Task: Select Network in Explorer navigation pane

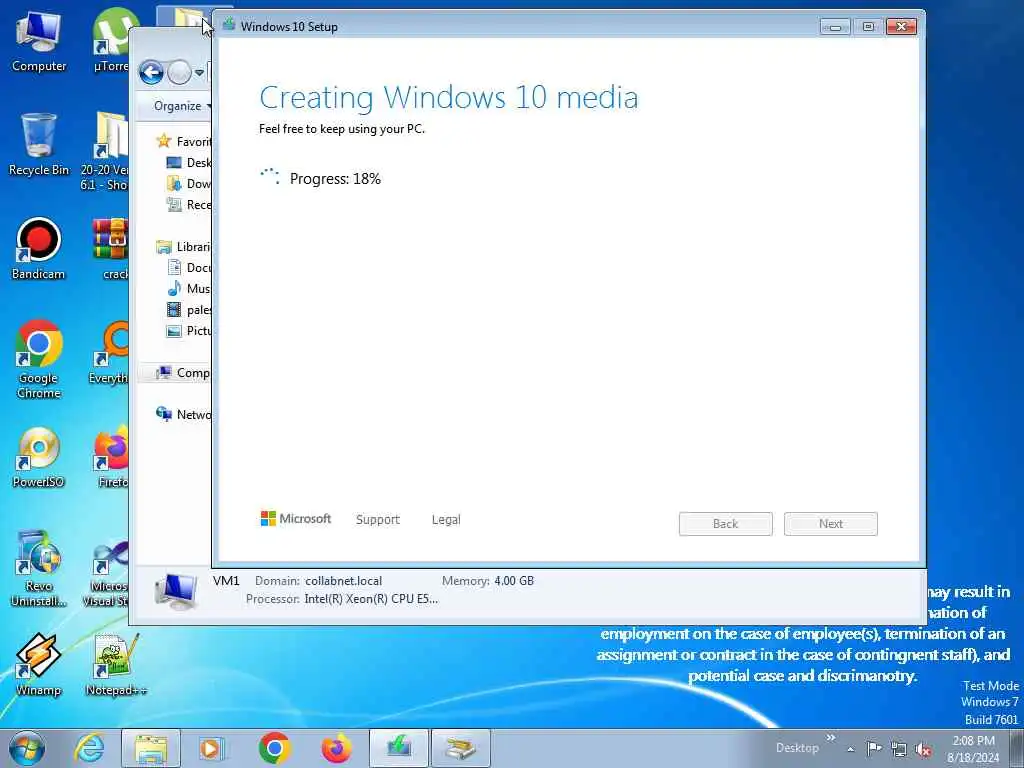Action: pyautogui.click(x=183, y=414)
